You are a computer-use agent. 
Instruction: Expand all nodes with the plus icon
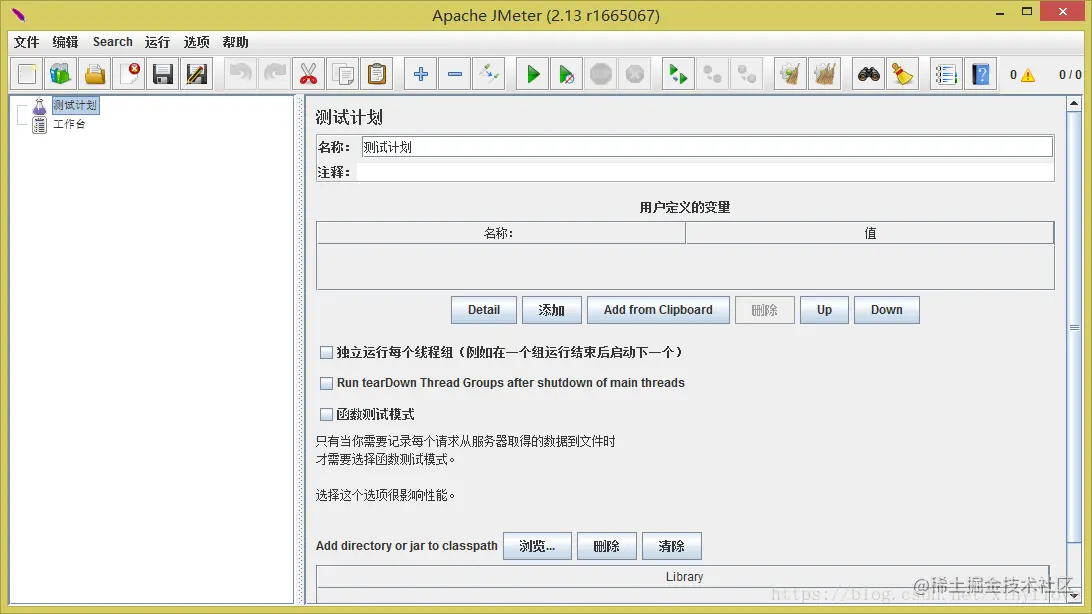(x=421, y=74)
